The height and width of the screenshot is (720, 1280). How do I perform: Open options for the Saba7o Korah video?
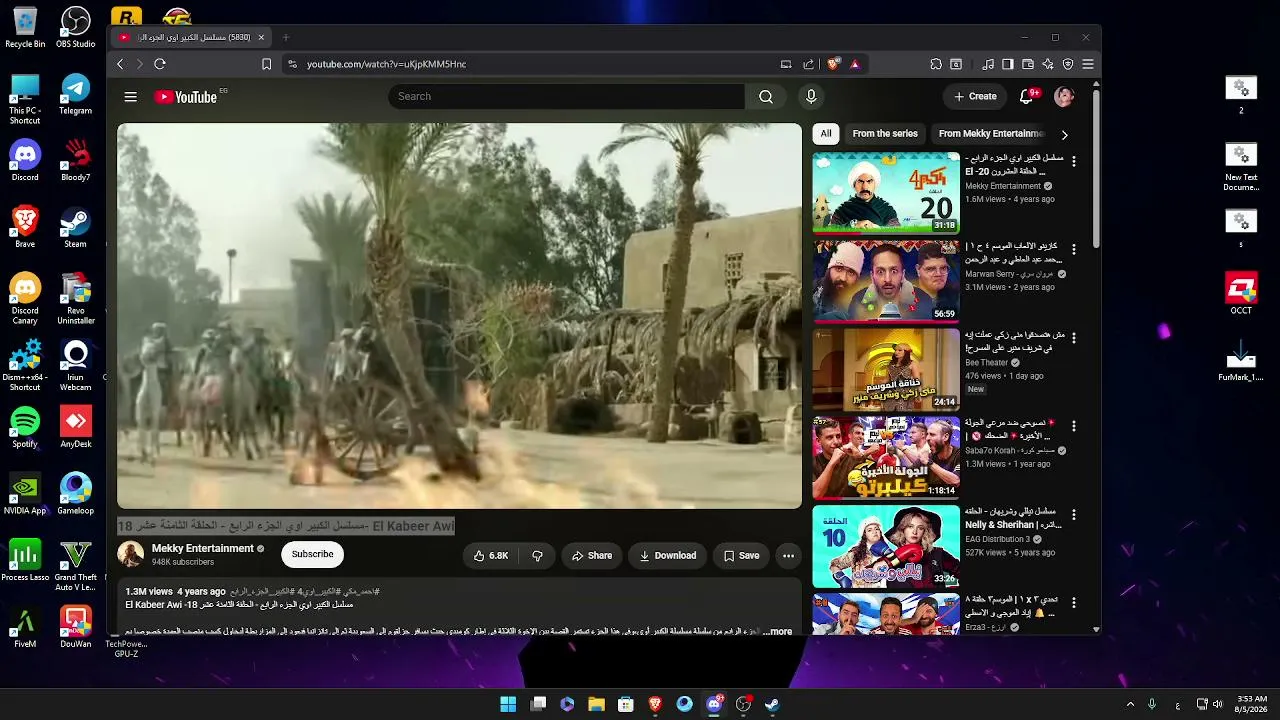pyautogui.click(x=1074, y=426)
